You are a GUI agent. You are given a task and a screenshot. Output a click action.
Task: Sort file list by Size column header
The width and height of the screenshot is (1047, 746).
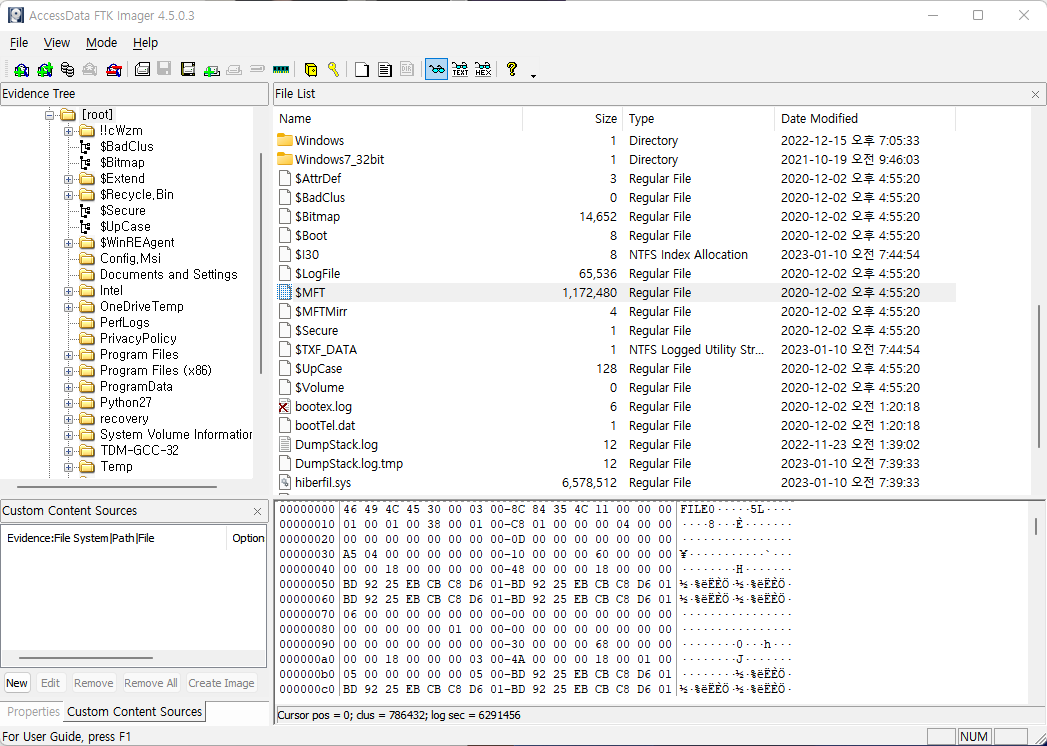(x=573, y=119)
